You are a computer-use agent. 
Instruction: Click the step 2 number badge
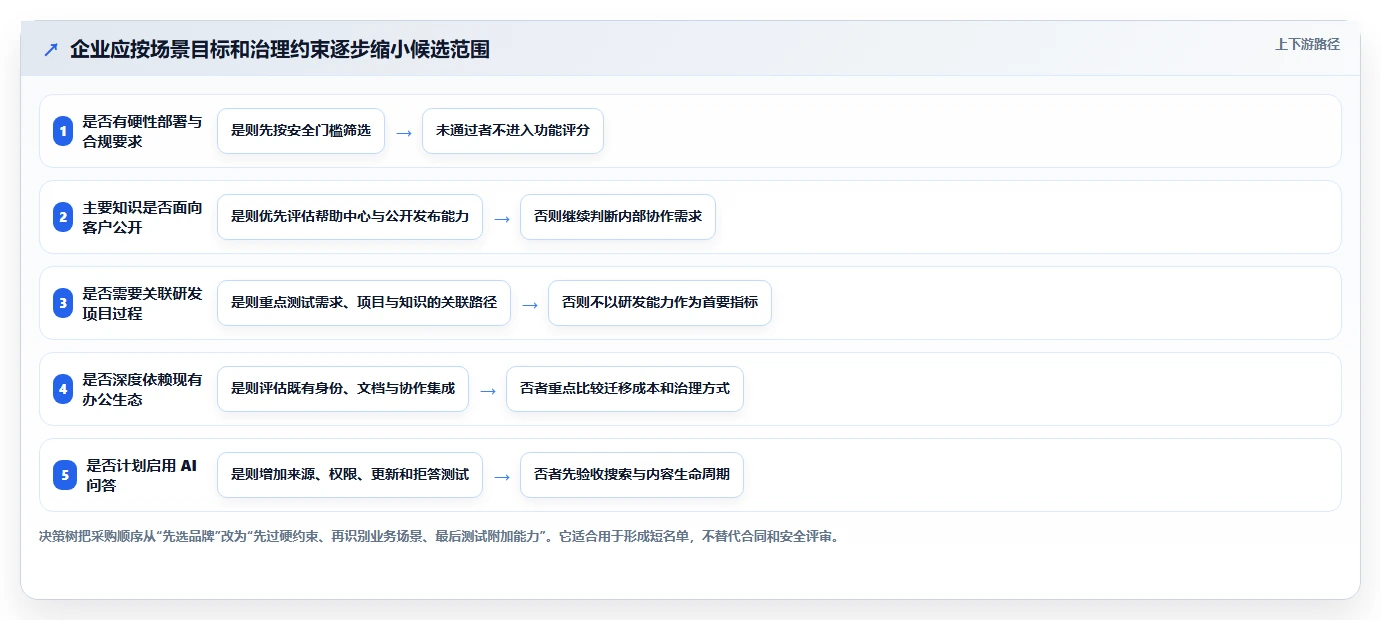[x=63, y=217]
